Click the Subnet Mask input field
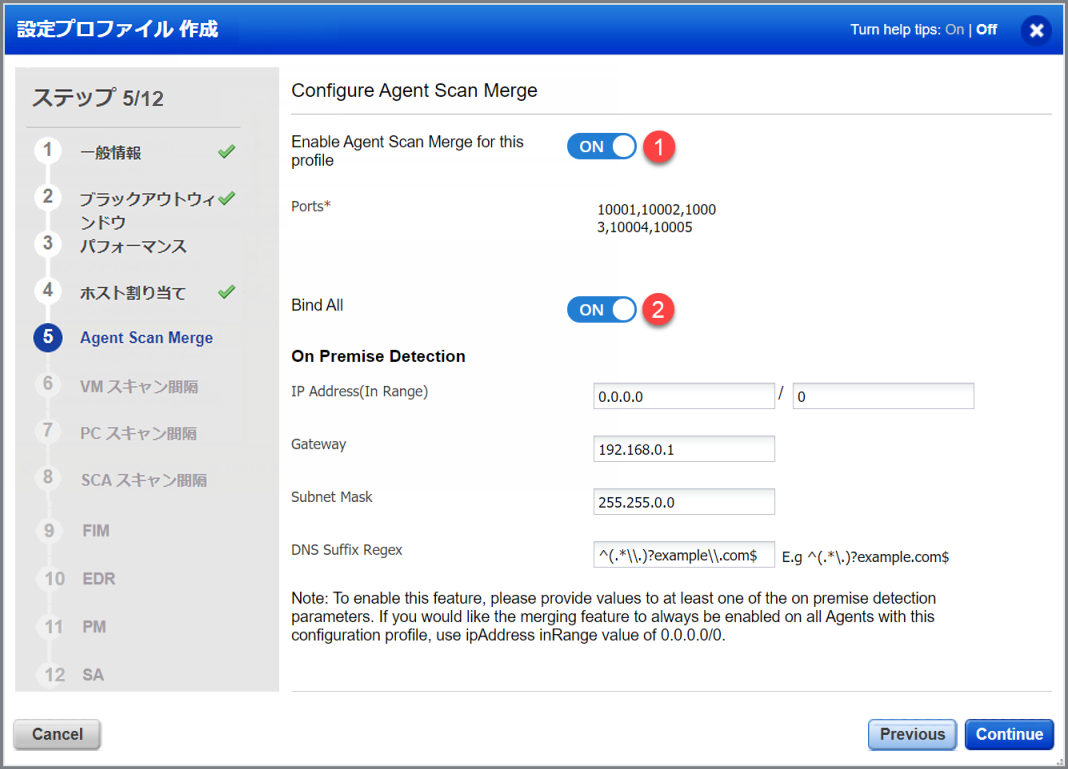This screenshot has height=769, width=1068. tap(683, 501)
